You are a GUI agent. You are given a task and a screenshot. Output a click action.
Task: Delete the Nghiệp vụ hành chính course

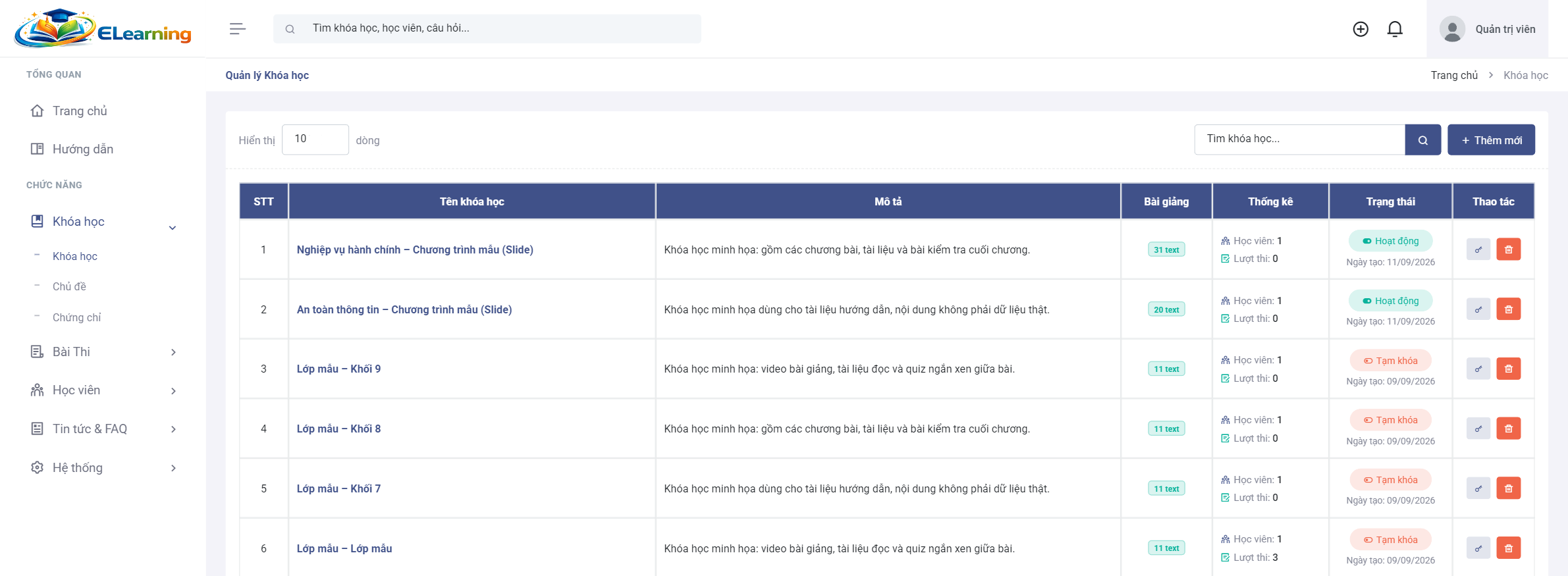point(1509,249)
